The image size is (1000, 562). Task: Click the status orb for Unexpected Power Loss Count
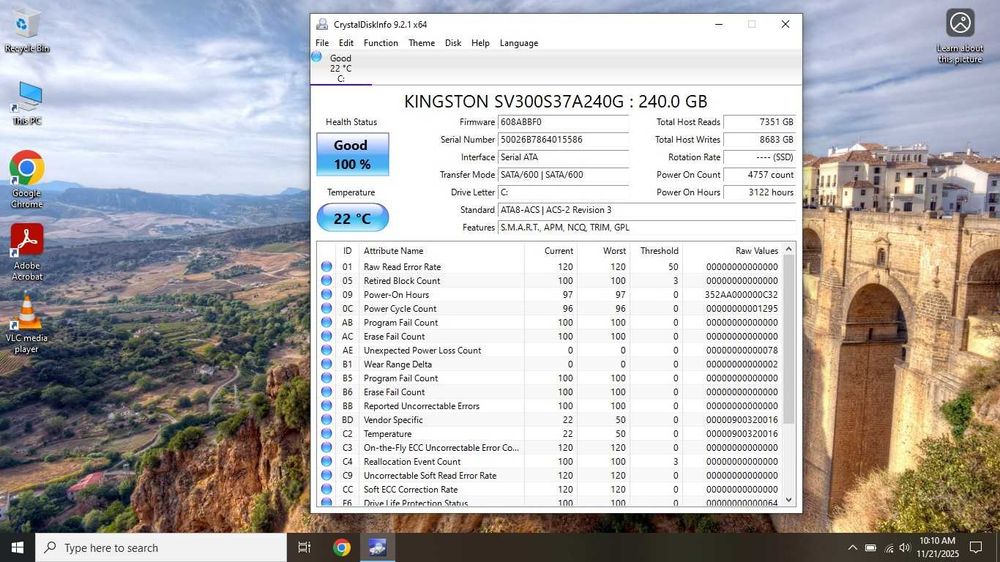click(x=327, y=350)
